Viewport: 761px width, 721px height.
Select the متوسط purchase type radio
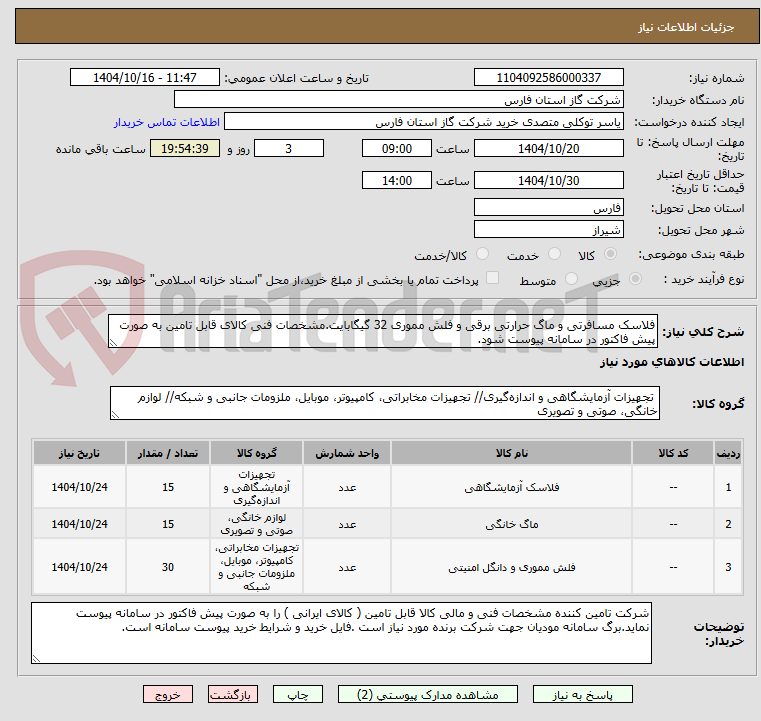(x=571, y=279)
